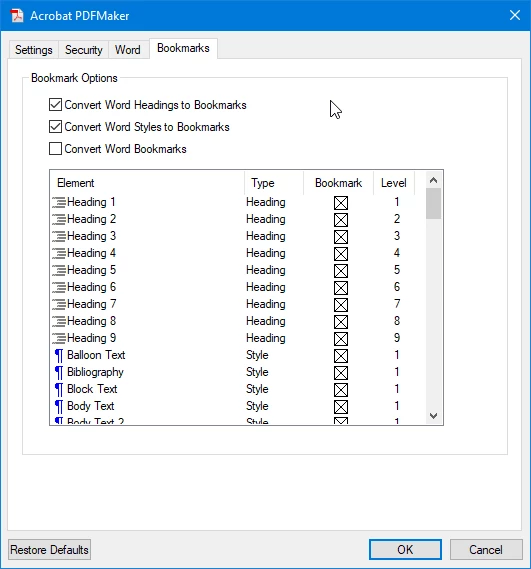Click the Style type cell for Body Text
The image size is (531, 569).
[x=257, y=406]
